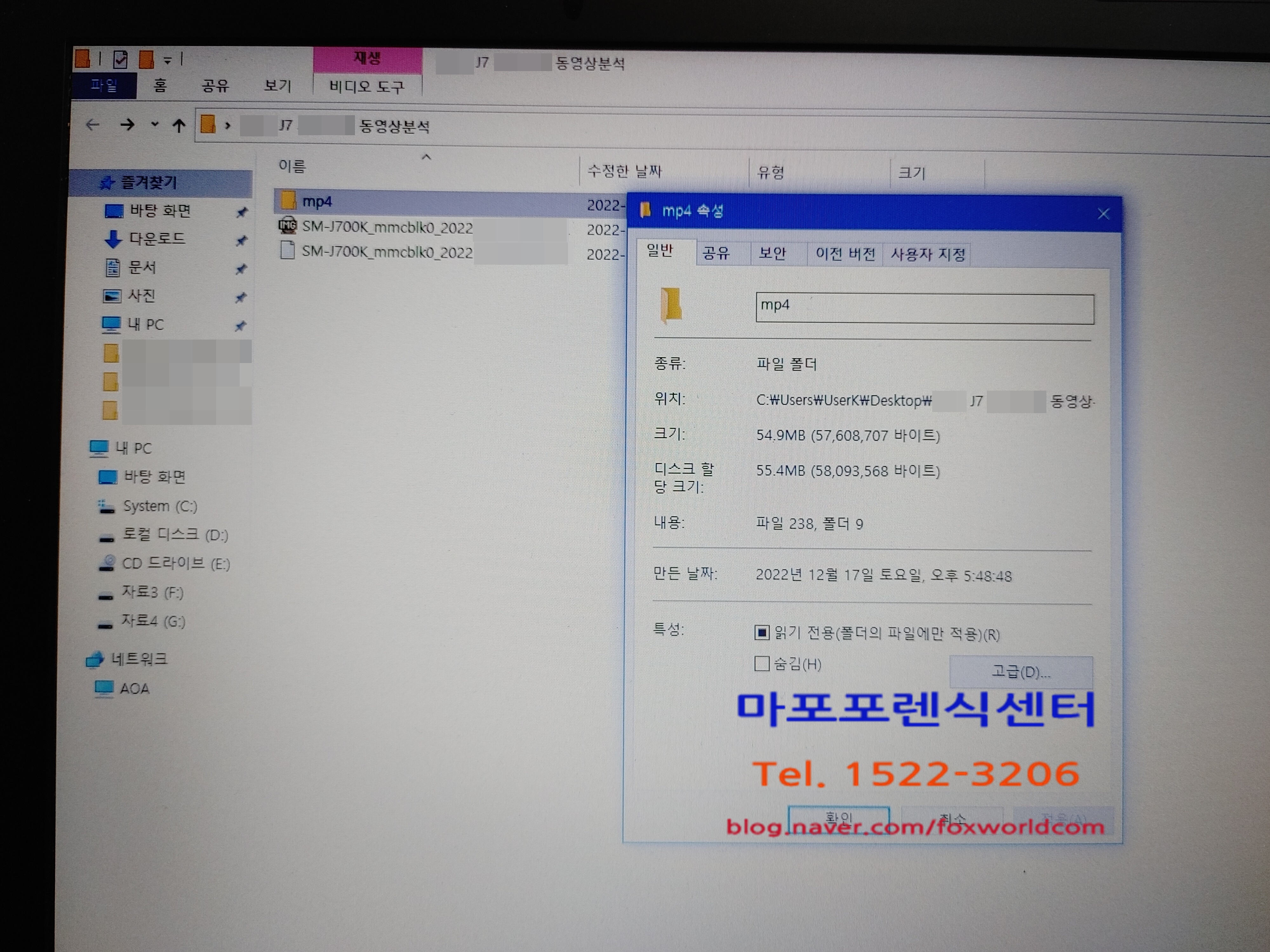Open 사진 in quick access
Image resolution: width=1270 pixels, height=952 pixels.
141,295
